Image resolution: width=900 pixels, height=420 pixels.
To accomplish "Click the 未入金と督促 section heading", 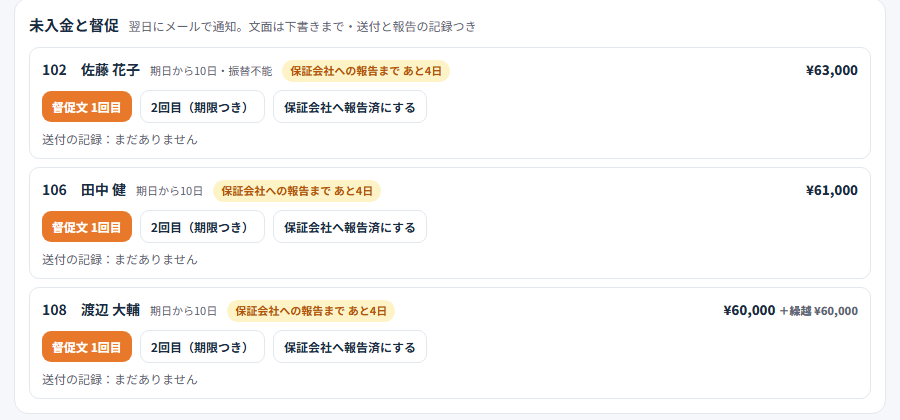I will click(74, 26).
